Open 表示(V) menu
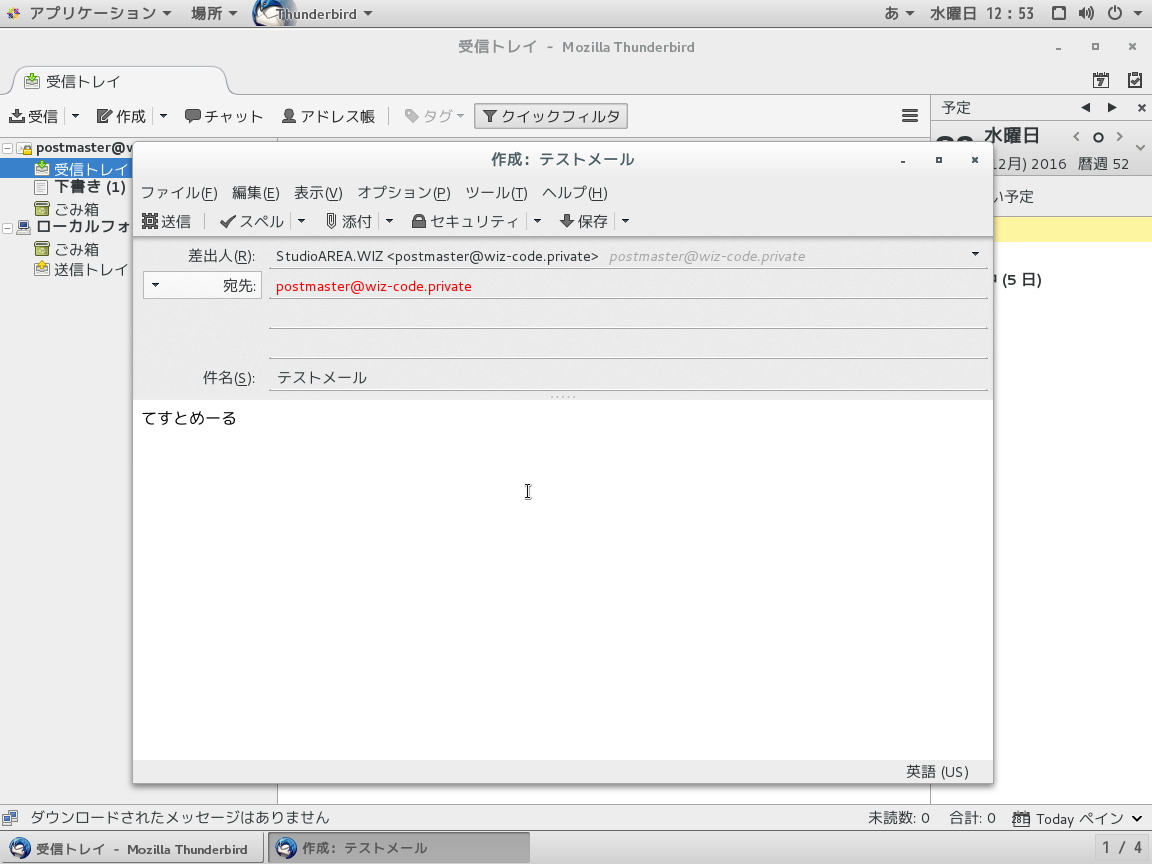The width and height of the screenshot is (1152, 864). tap(318, 192)
